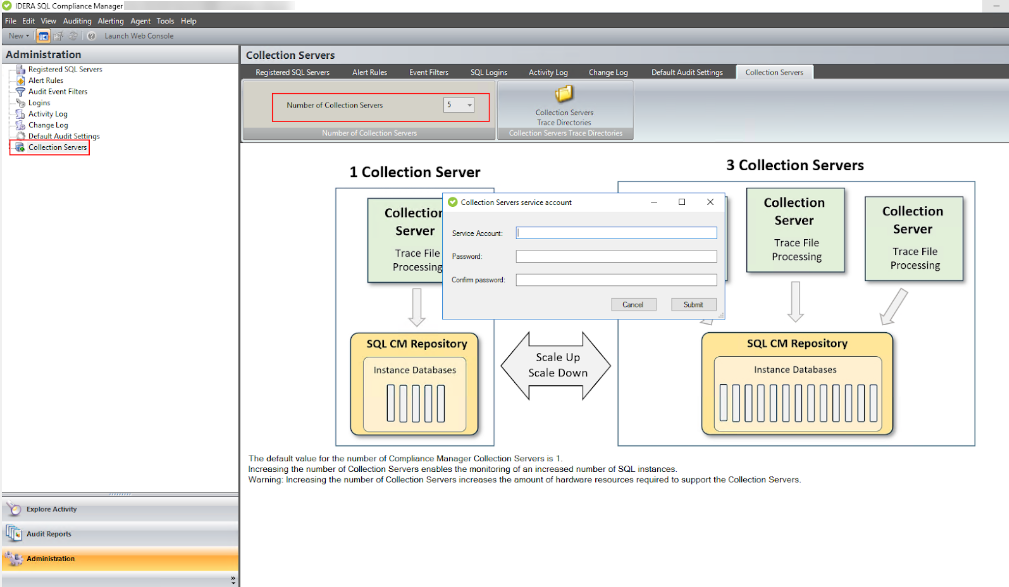
Task: Click the Scale Up Scale Down arrow
Action: coord(557,366)
